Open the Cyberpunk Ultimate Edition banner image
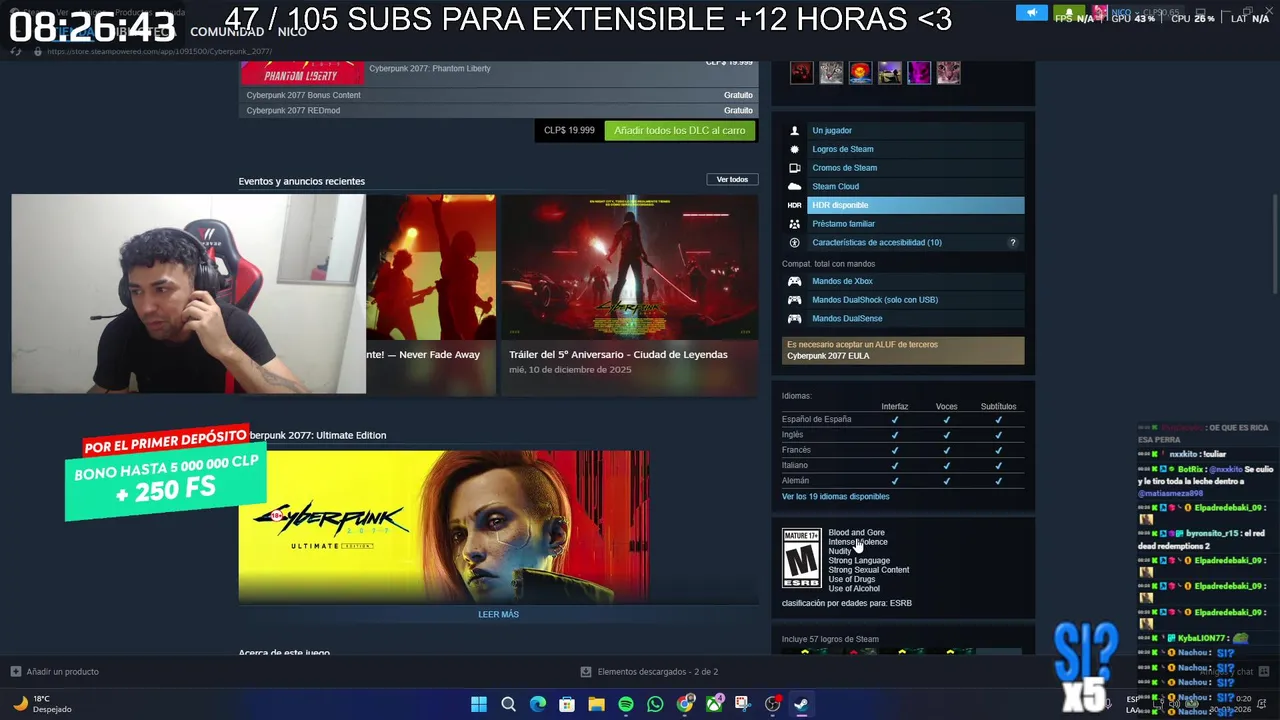1280x720 pixels. coord(443,526)
